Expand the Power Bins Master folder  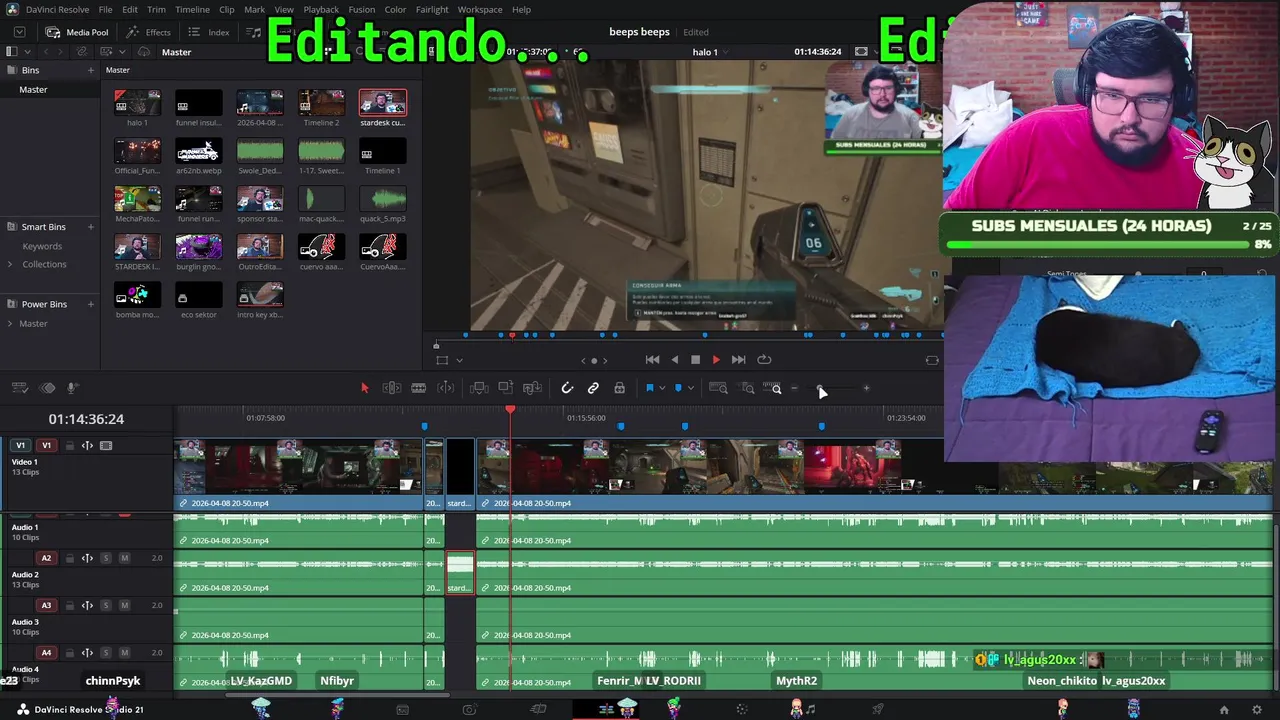coord(10,324)
